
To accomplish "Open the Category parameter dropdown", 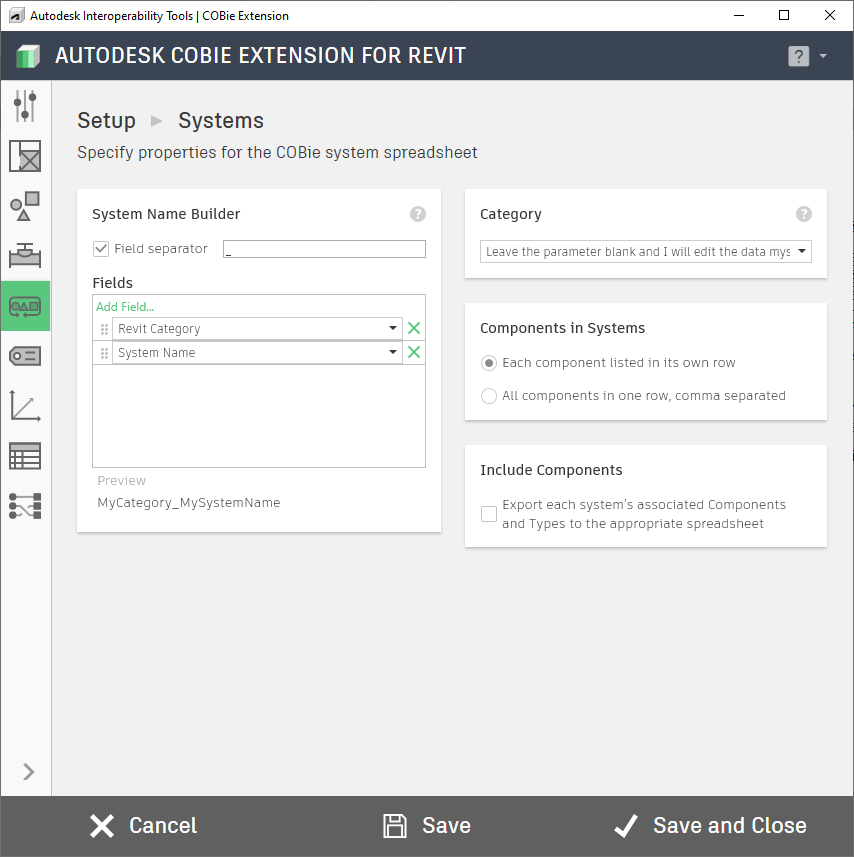I will pyautogui.click(x=646, y=251).
